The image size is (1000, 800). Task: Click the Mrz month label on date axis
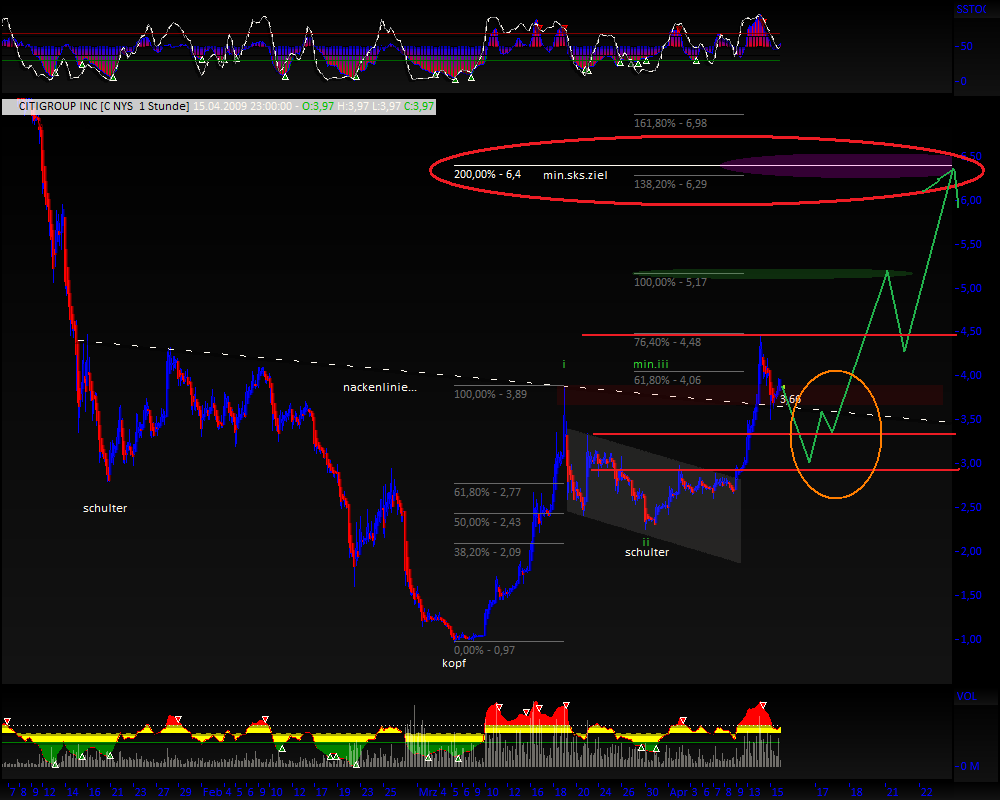point(428,792)
